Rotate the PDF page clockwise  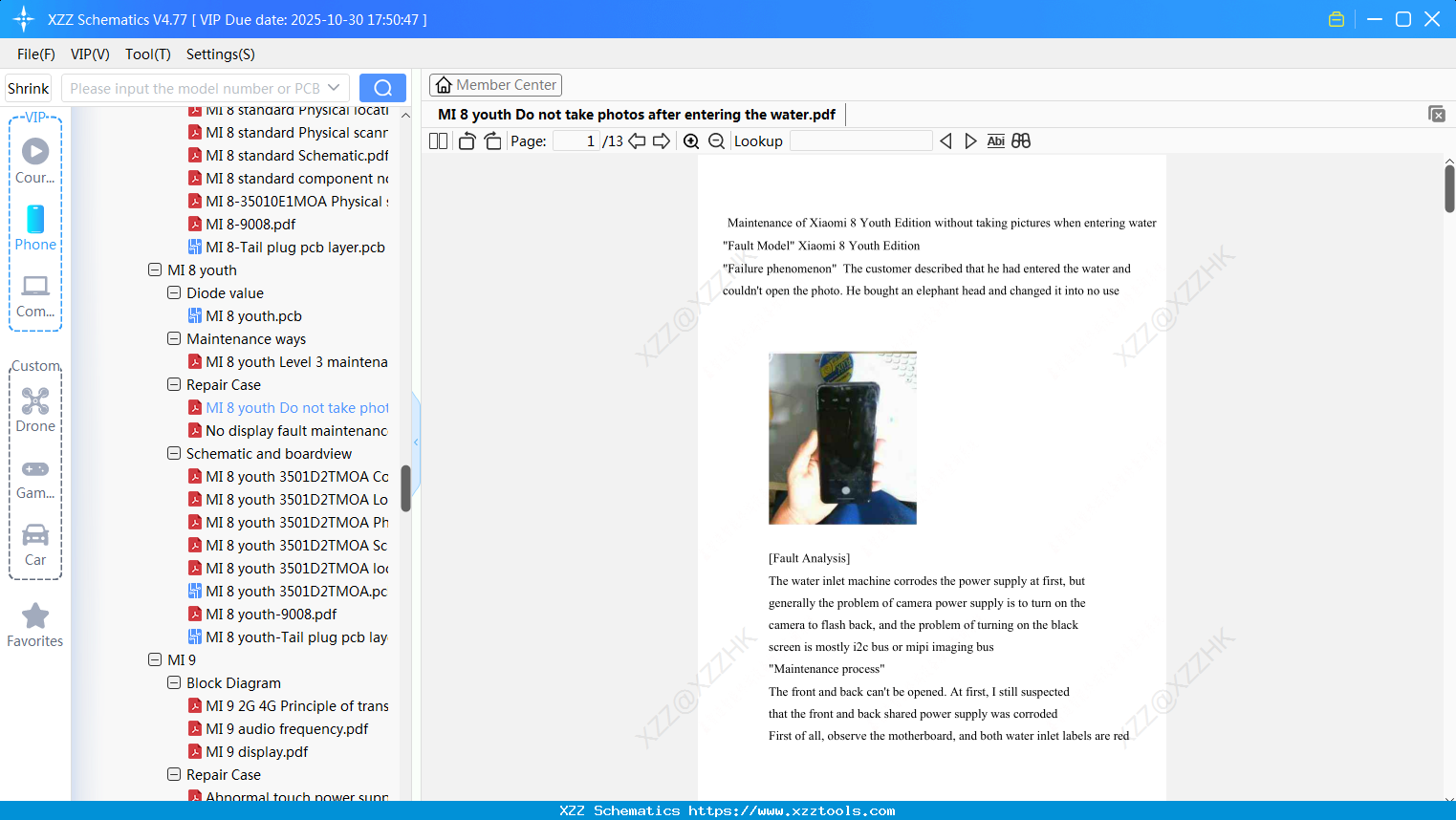click(492, 141)
